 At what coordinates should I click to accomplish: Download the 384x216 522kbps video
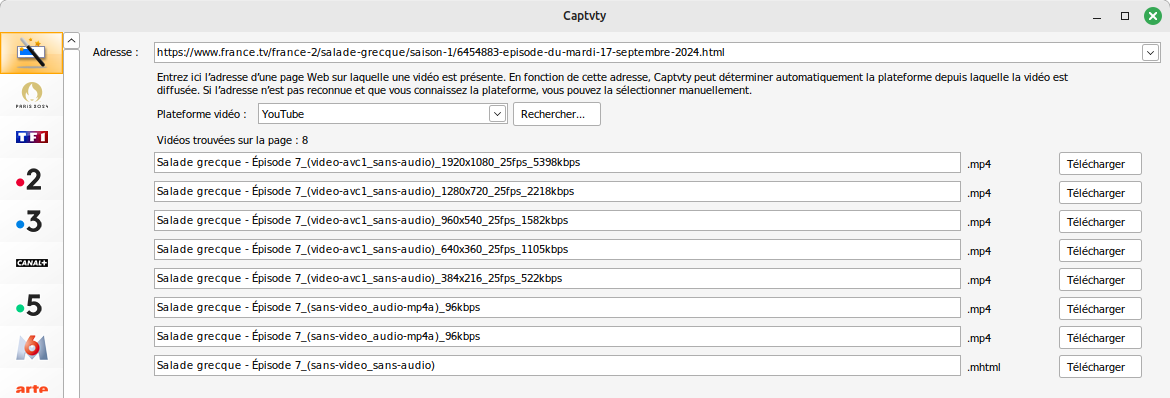pyautogui.click(x=1100, y=279)
